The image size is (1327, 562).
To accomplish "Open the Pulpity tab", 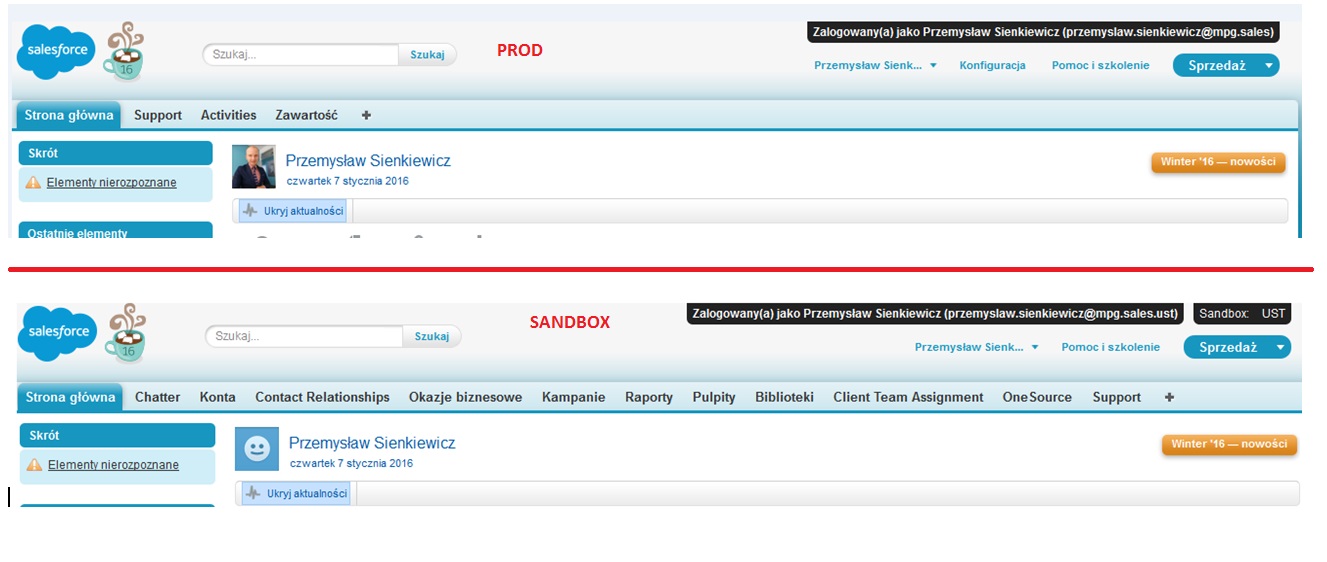I will (x=713, y=397).
